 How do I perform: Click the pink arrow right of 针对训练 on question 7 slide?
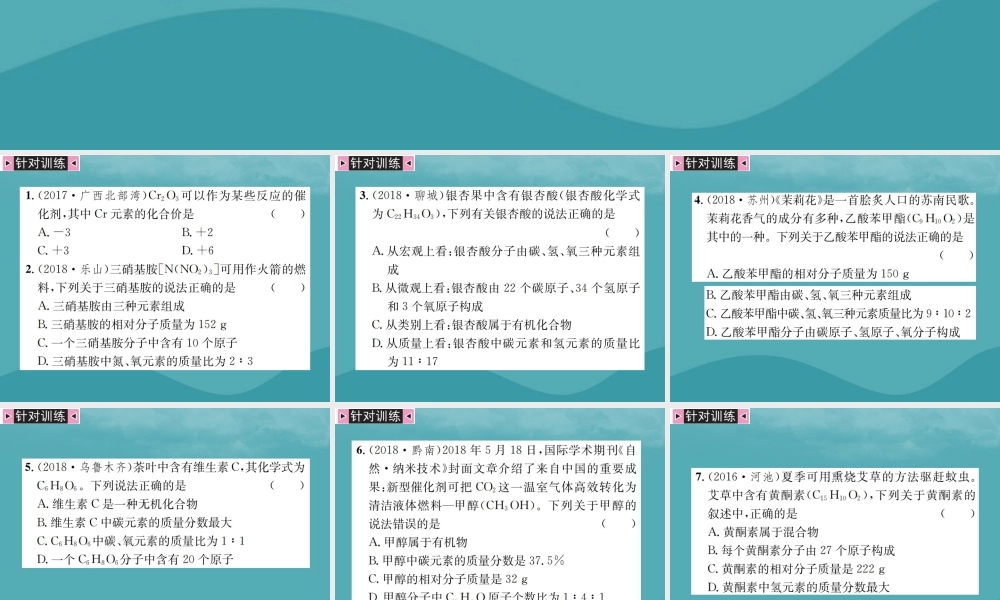tap(744, 416)
